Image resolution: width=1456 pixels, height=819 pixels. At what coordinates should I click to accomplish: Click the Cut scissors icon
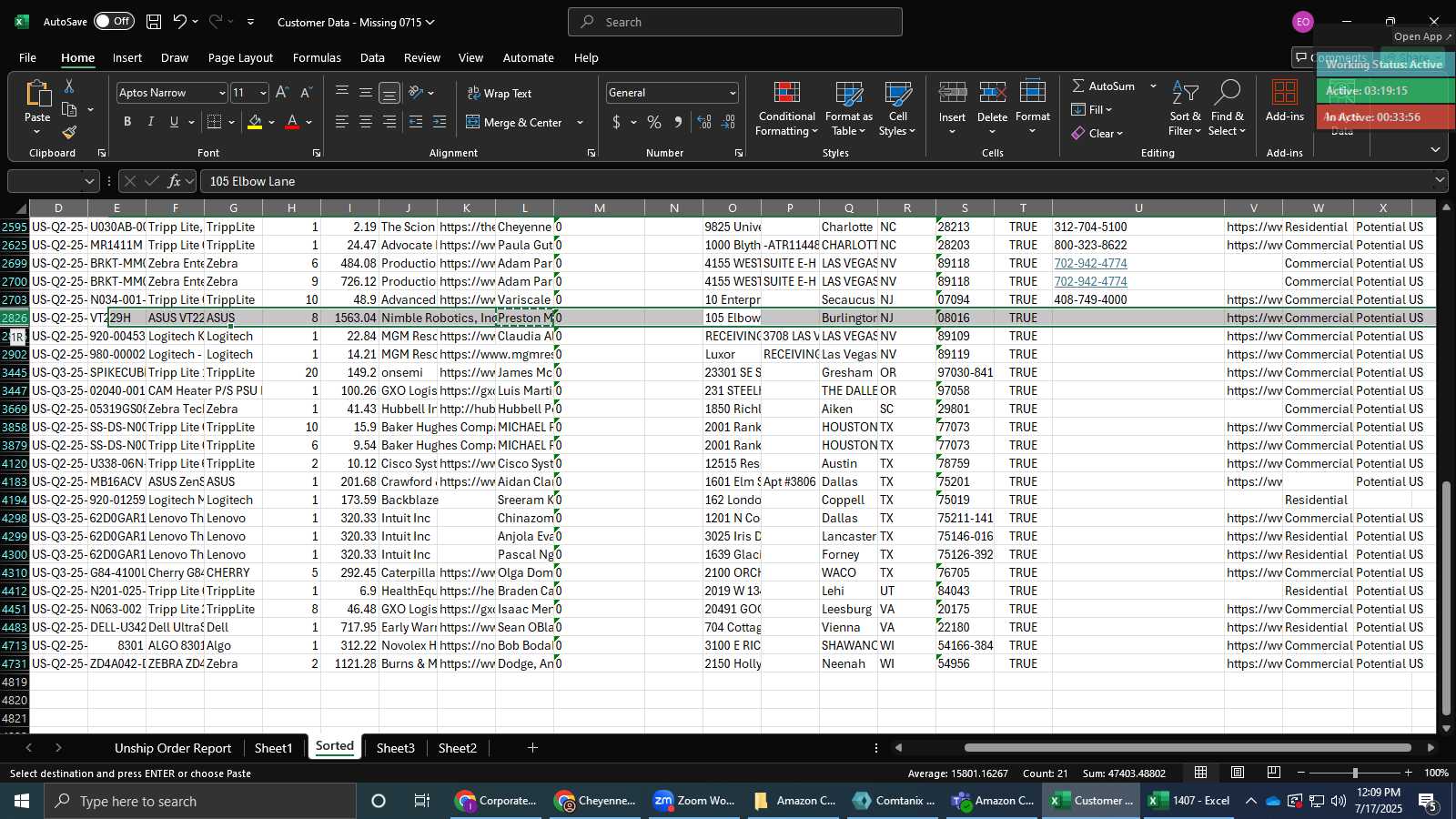pos(69,86)
